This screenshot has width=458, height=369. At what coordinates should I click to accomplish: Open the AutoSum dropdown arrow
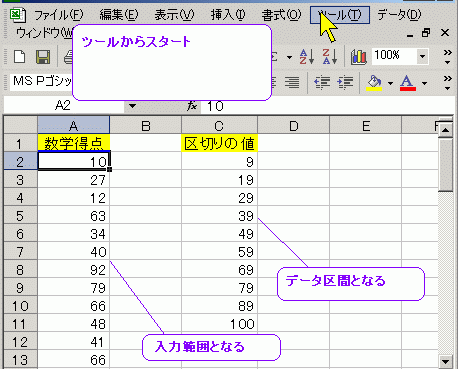(289, 57)
